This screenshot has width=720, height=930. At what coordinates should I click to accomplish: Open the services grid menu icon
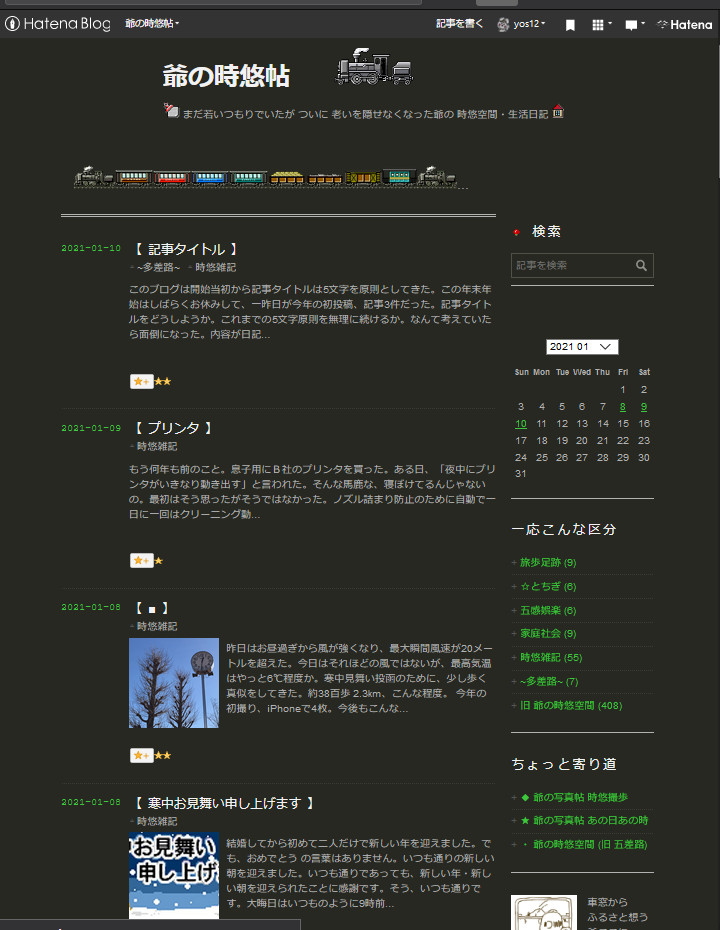[x=601, y=25]
